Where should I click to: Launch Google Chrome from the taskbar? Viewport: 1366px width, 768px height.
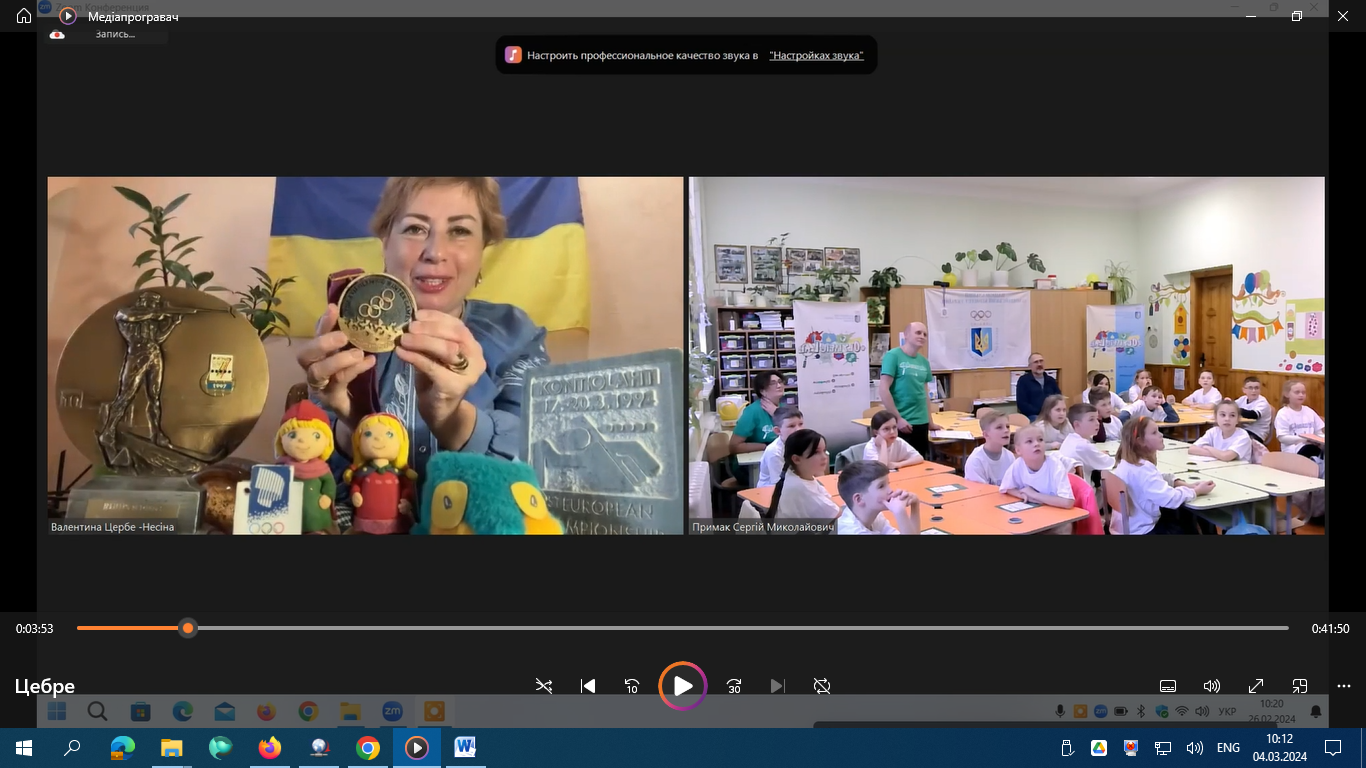click(368, 747)
